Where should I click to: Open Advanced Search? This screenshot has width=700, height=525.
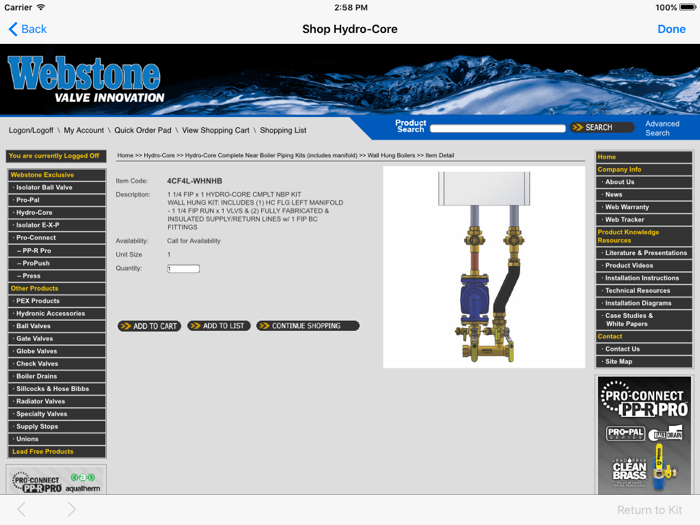[662, 128]
